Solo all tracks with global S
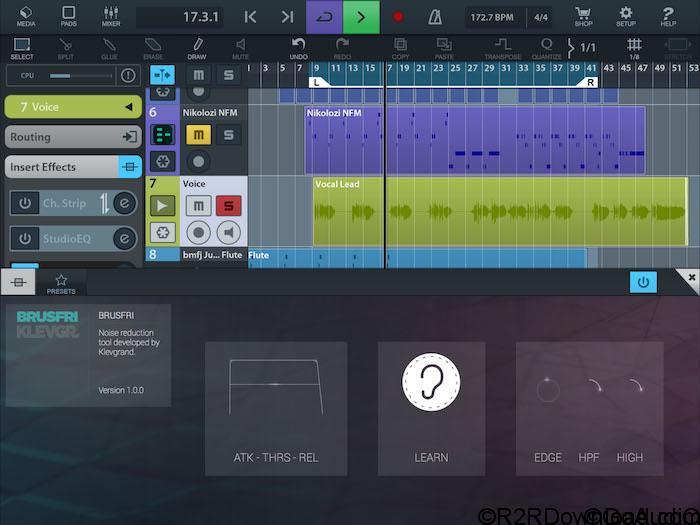The image size is (700, 525). (229, 75)
